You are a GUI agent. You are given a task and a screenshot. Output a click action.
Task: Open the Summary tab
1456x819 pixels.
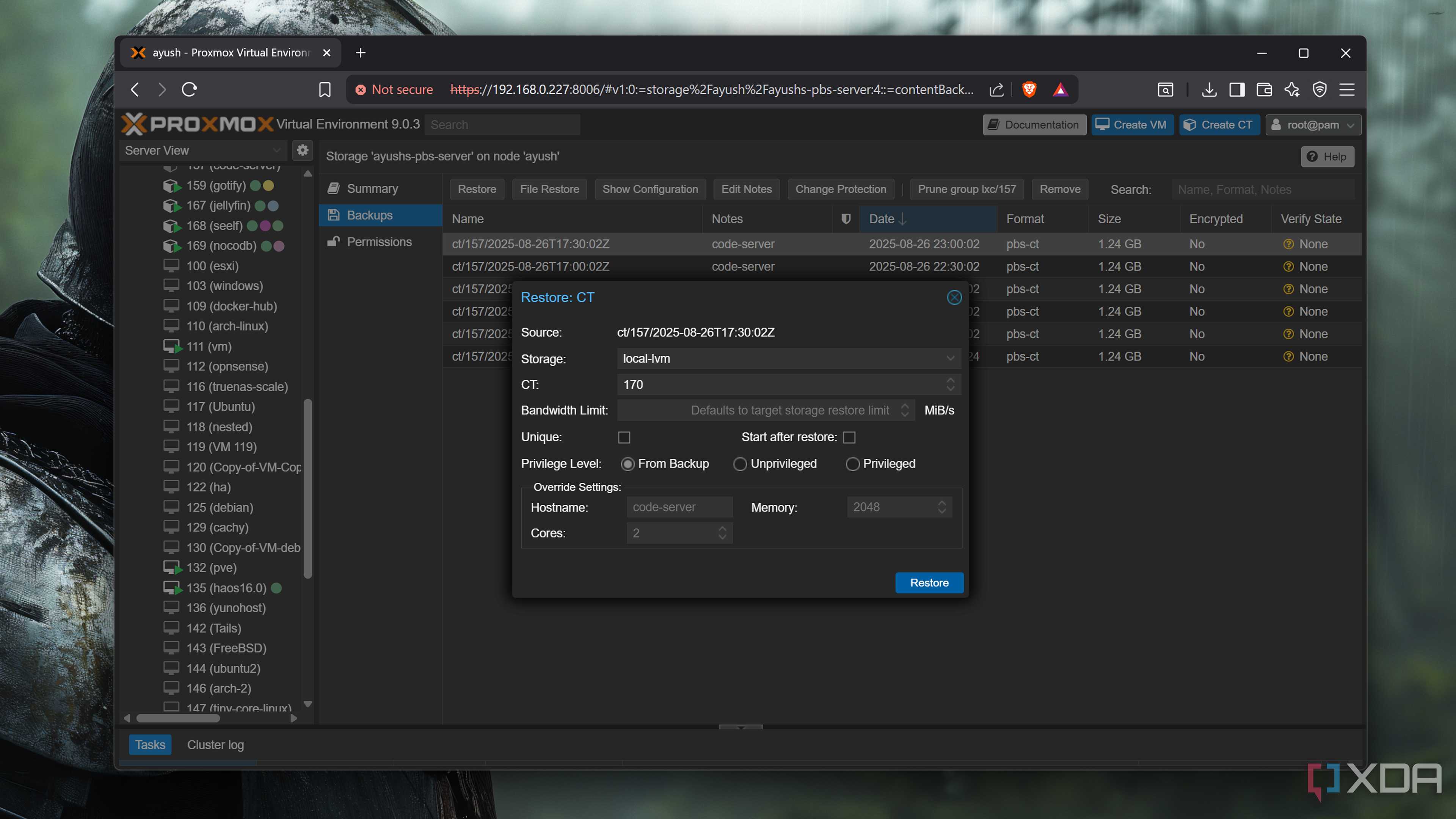click(380, 189)
